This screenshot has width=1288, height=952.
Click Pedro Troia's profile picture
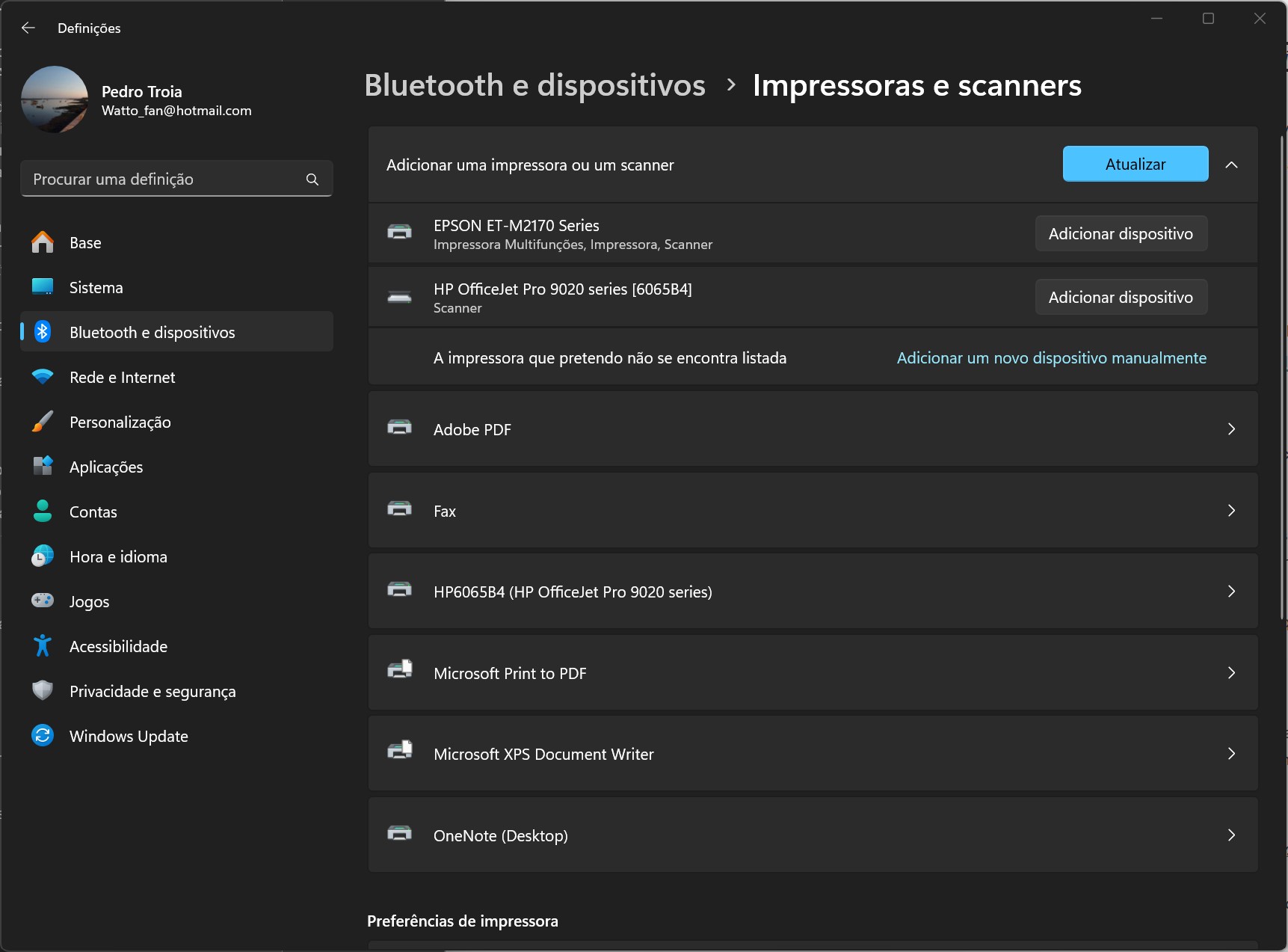point(55,99)
